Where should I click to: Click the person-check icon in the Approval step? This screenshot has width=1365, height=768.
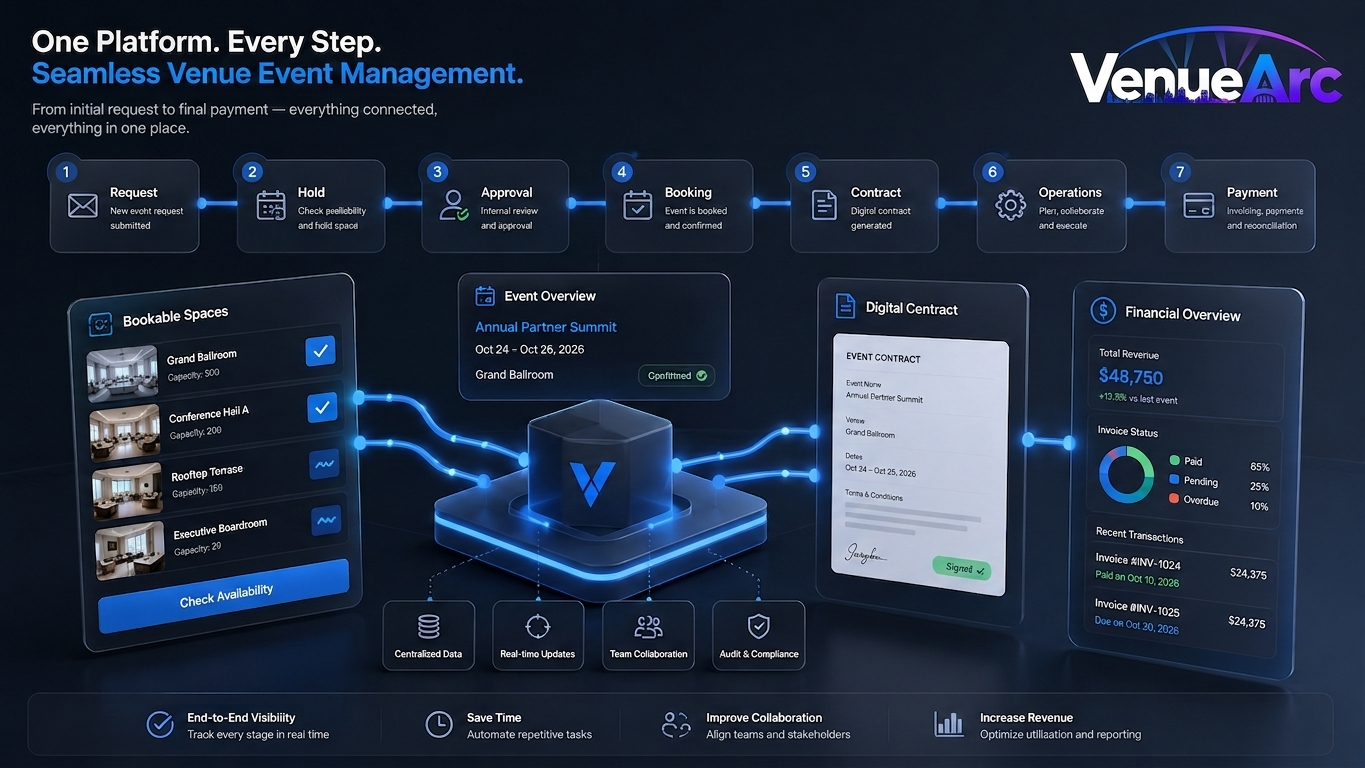[x=454, y=206]
